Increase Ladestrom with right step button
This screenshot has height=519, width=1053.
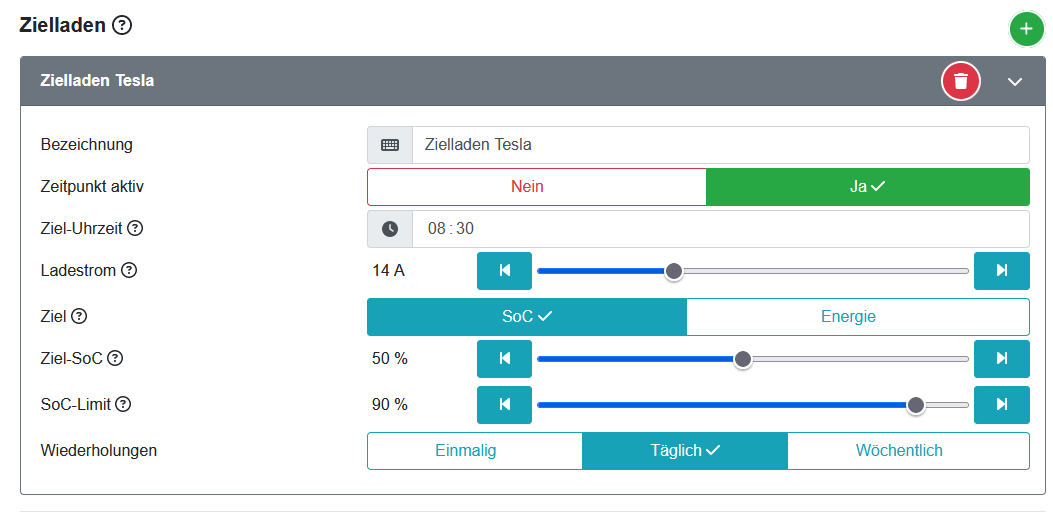tap(1001, 270)
